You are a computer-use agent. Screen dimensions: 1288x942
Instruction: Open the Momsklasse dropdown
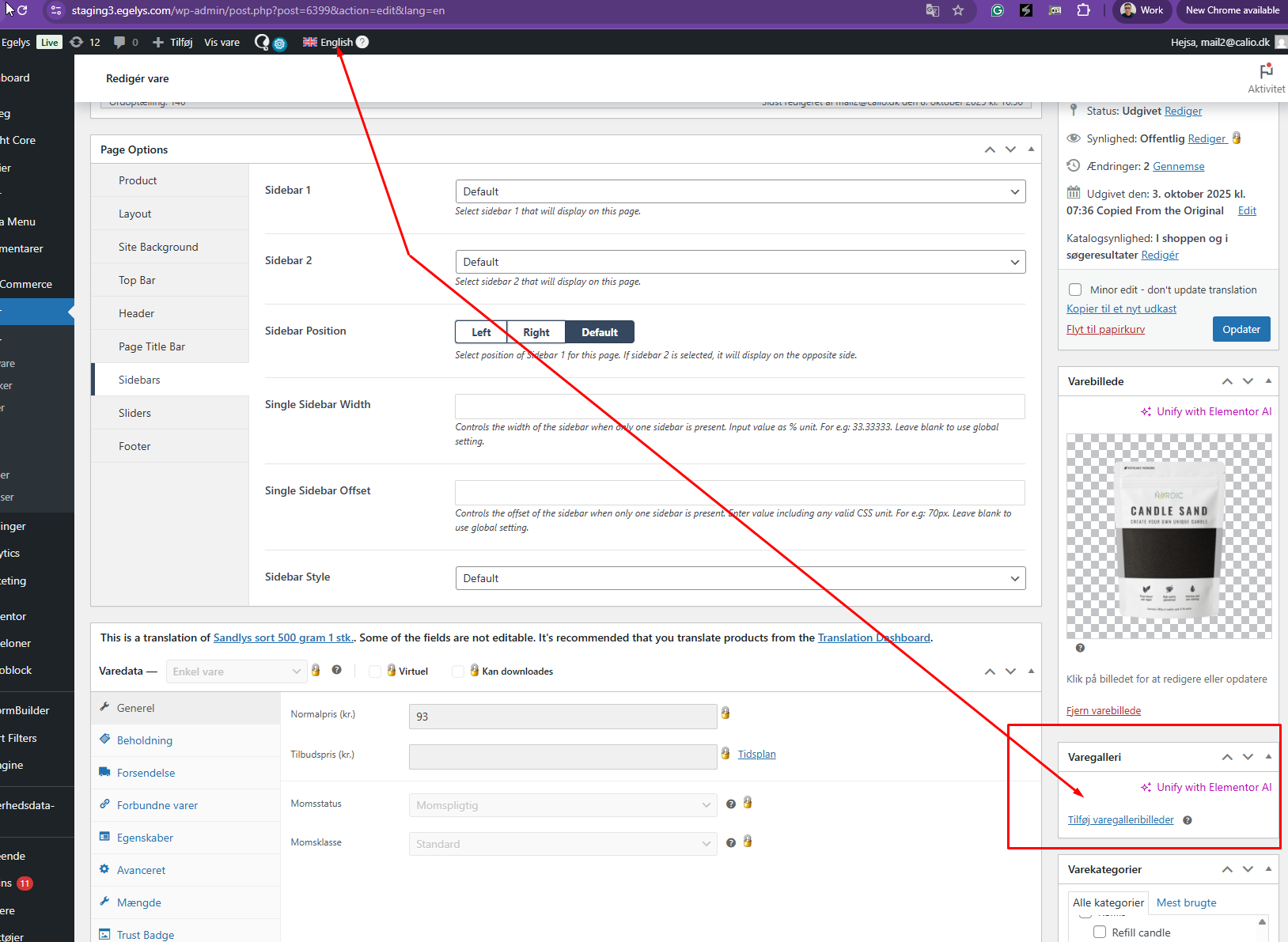(x=563, y=844)
